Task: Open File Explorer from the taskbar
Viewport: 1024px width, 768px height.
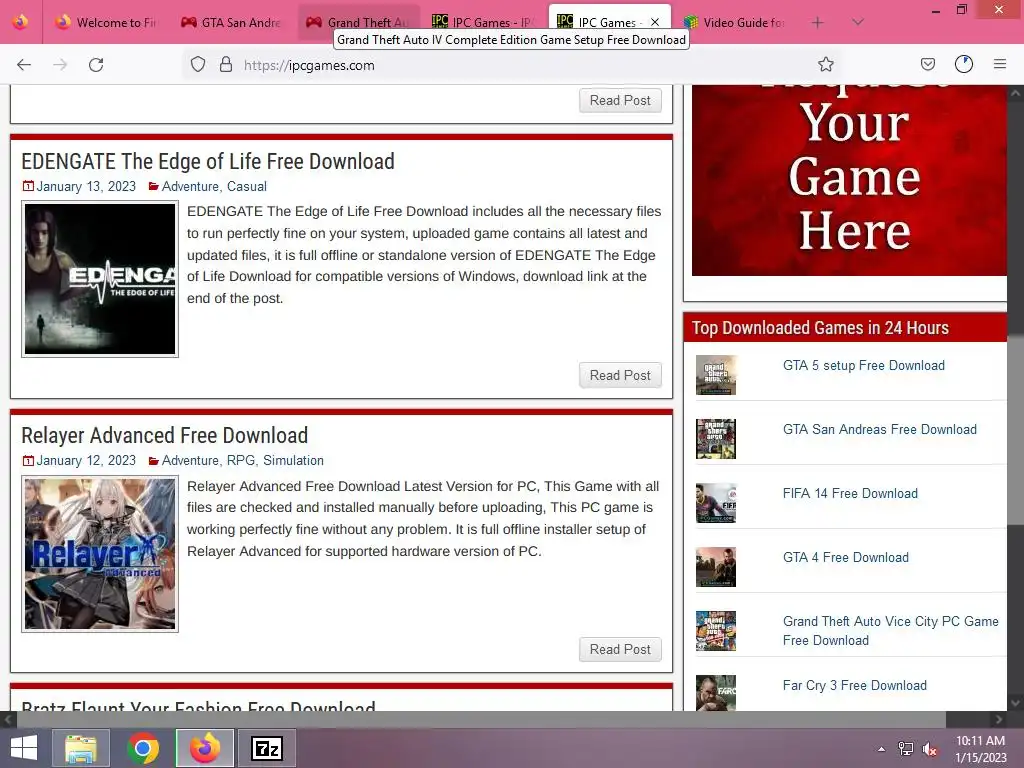Action: point(80,748)
